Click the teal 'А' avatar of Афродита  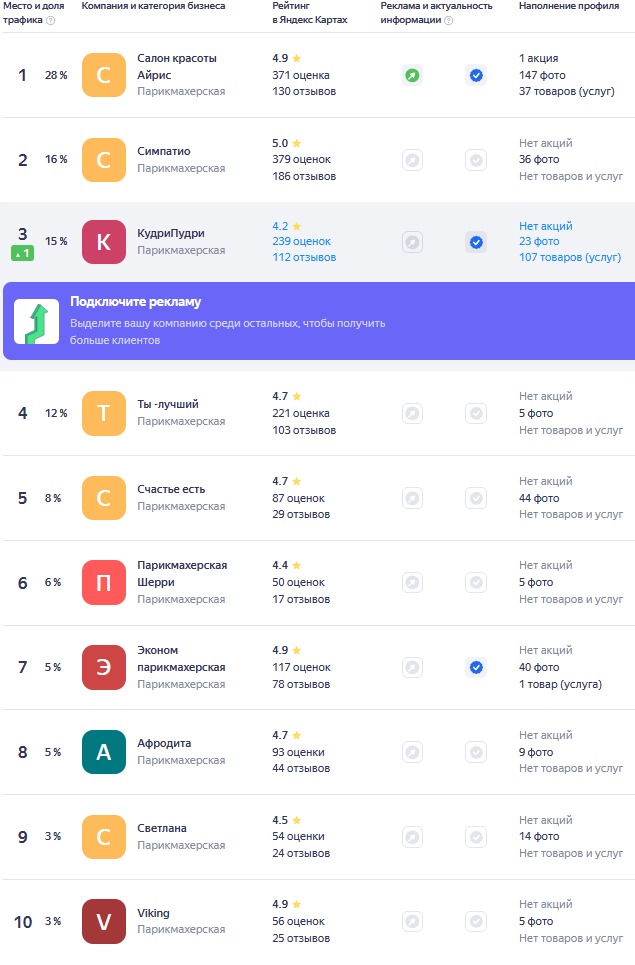104,752
